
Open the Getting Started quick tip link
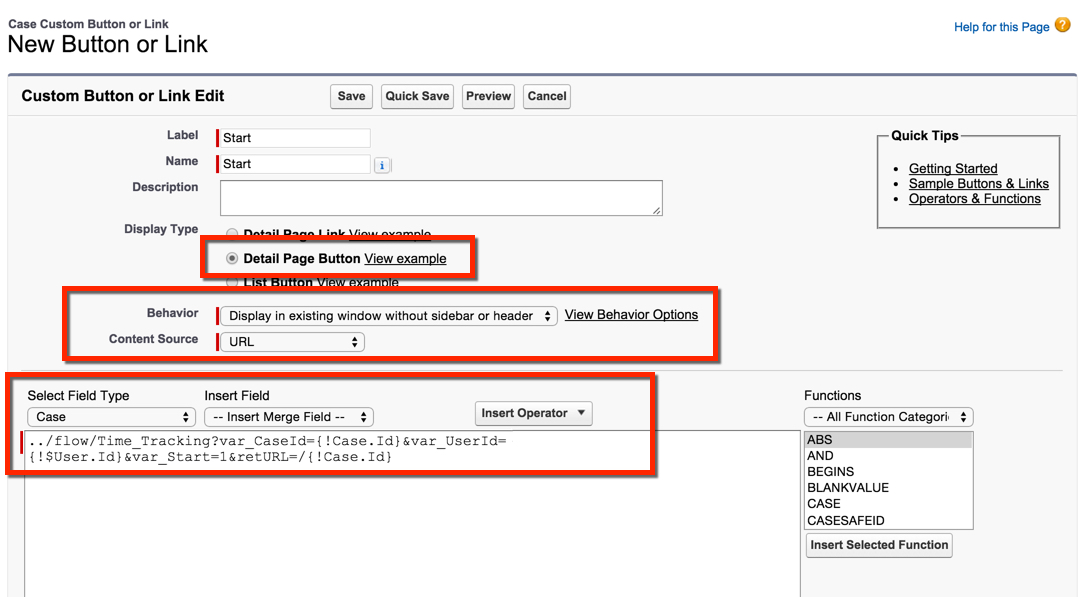tap(952, 169)
